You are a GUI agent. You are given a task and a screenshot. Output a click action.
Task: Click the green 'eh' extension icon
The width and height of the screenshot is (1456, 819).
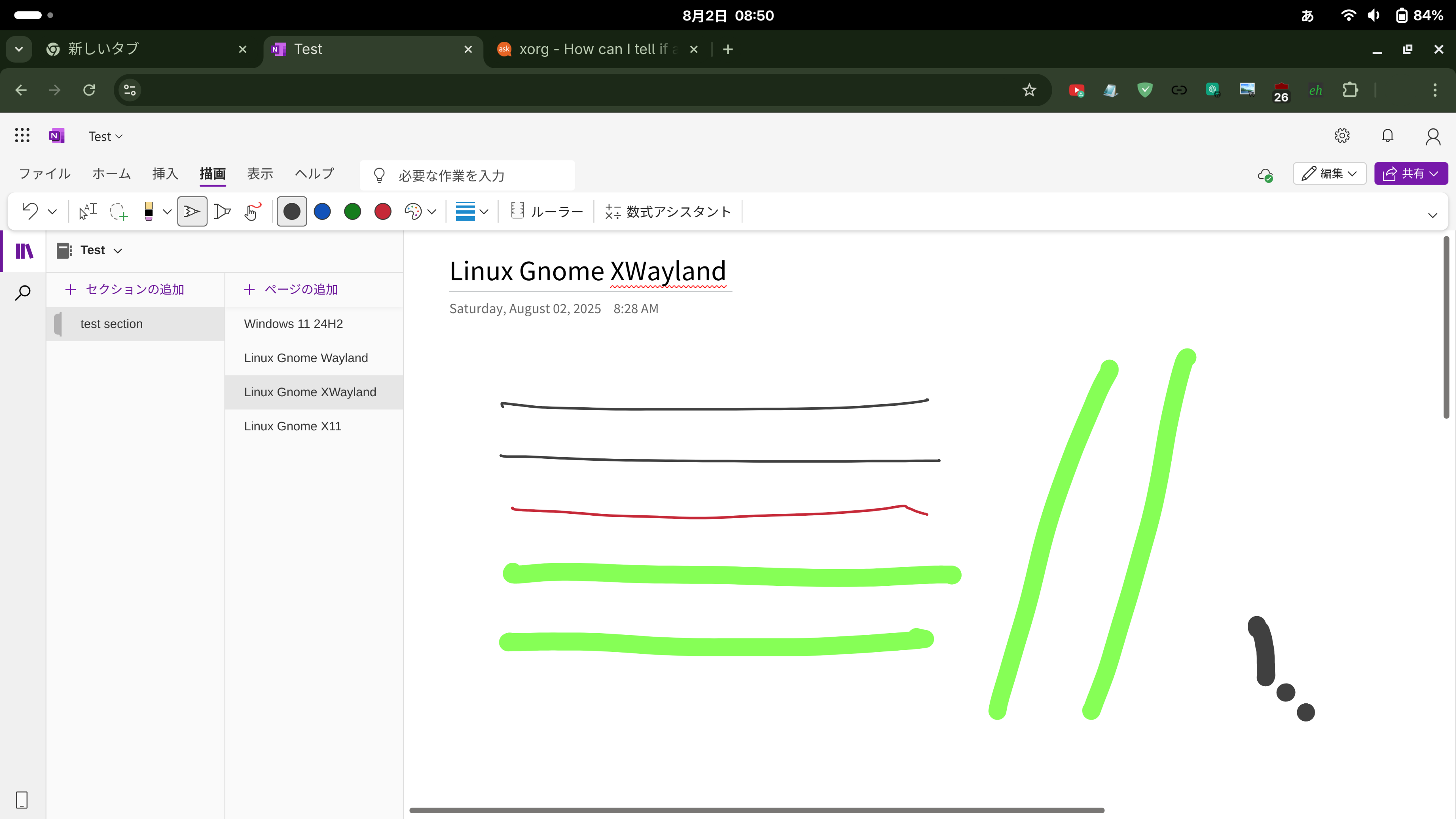(x=1315, y=90)
